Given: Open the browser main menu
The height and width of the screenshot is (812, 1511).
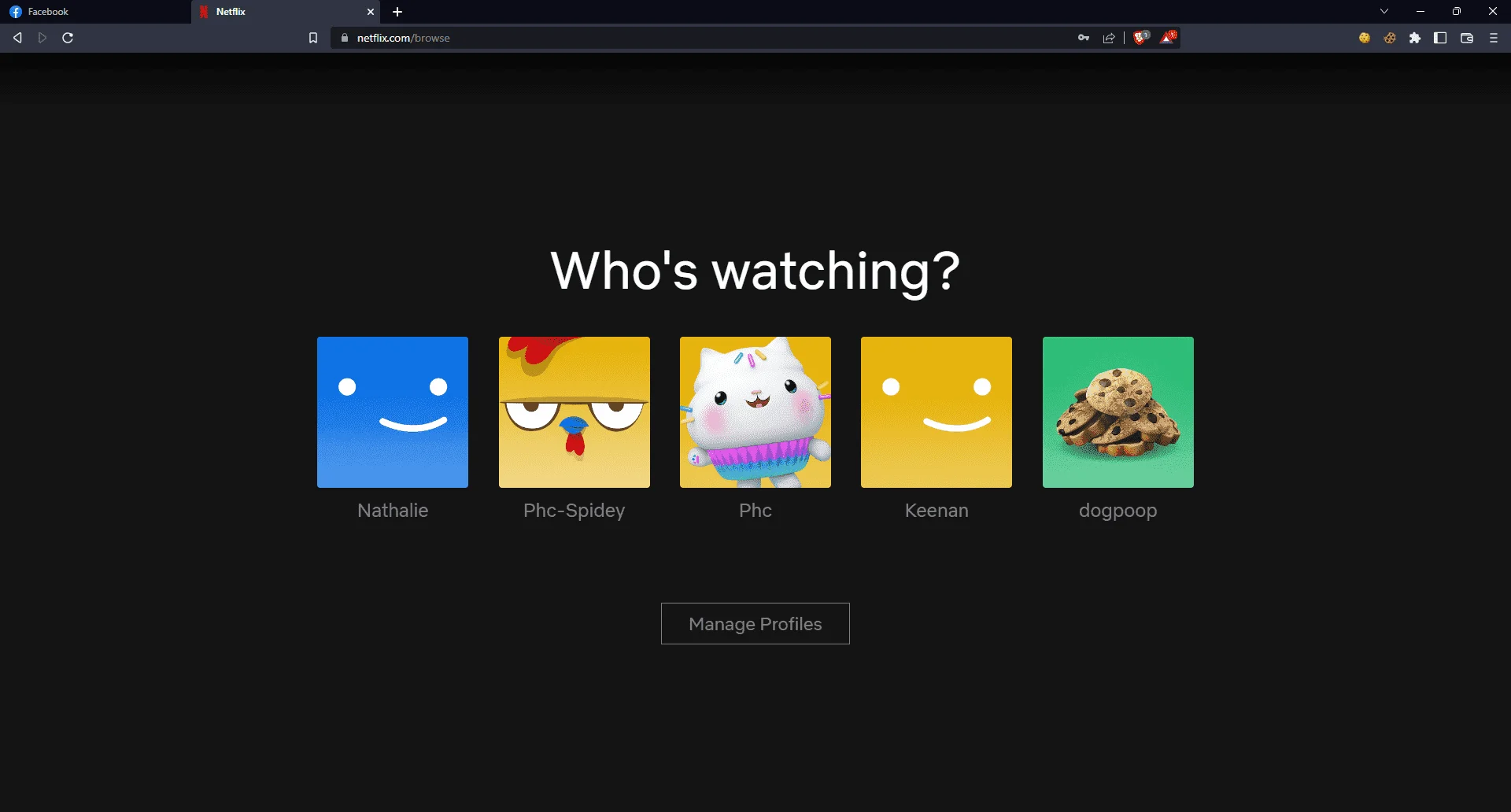Looking at the screenshot, I should coord(1494,38).
